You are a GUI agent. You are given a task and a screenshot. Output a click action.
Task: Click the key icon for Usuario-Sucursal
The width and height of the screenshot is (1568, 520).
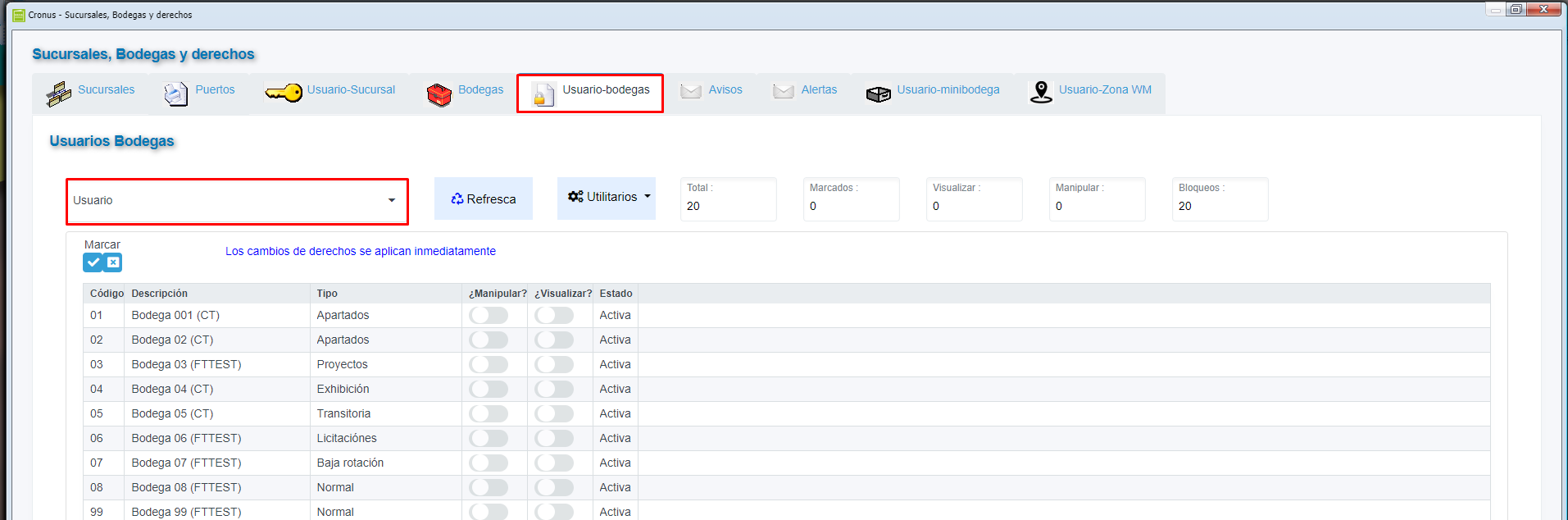coord(284,93)
